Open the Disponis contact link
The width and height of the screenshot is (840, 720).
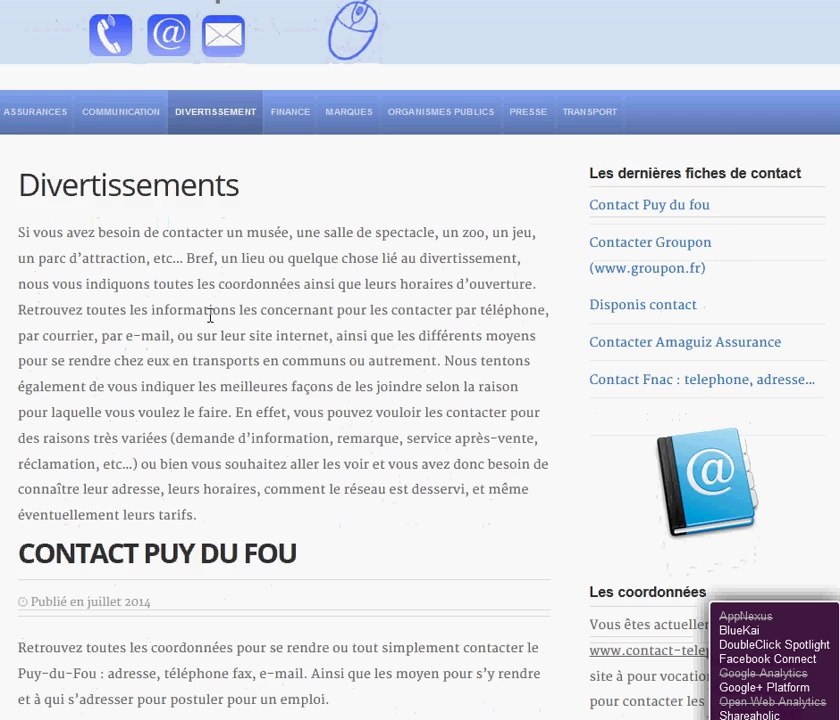click(x=643, y=305)
